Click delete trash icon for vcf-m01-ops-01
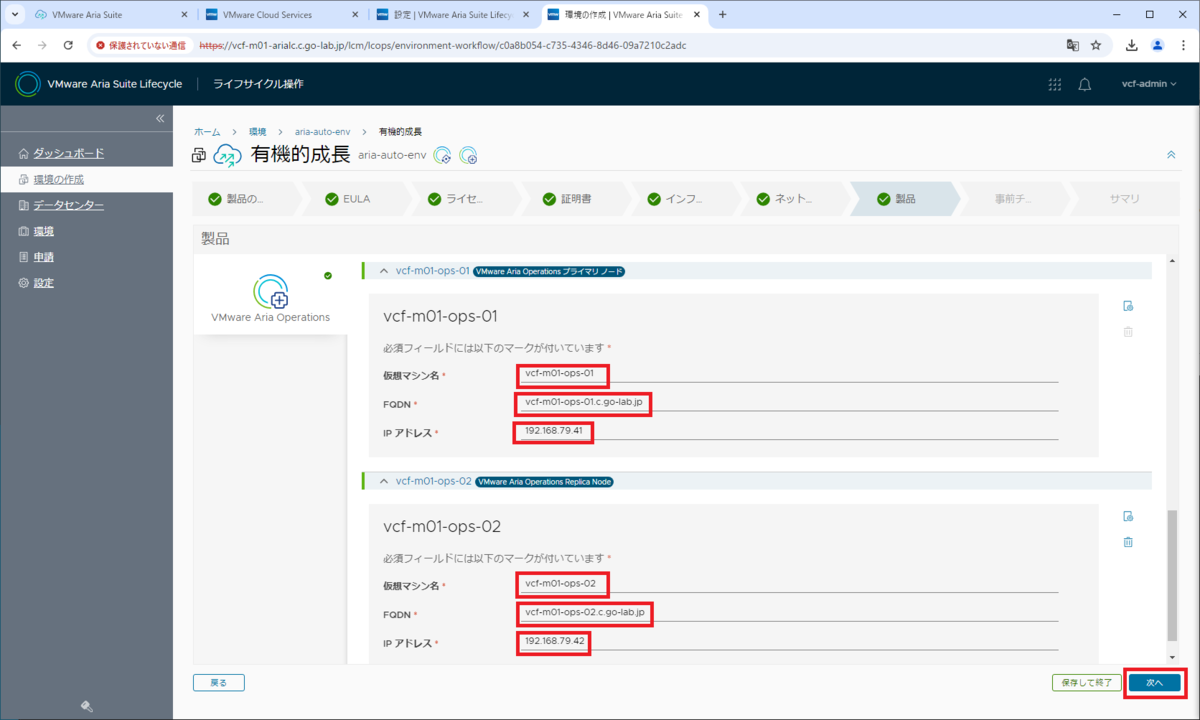The width and height of the screenshot is (1200, 720). [x=1128, y=332]
